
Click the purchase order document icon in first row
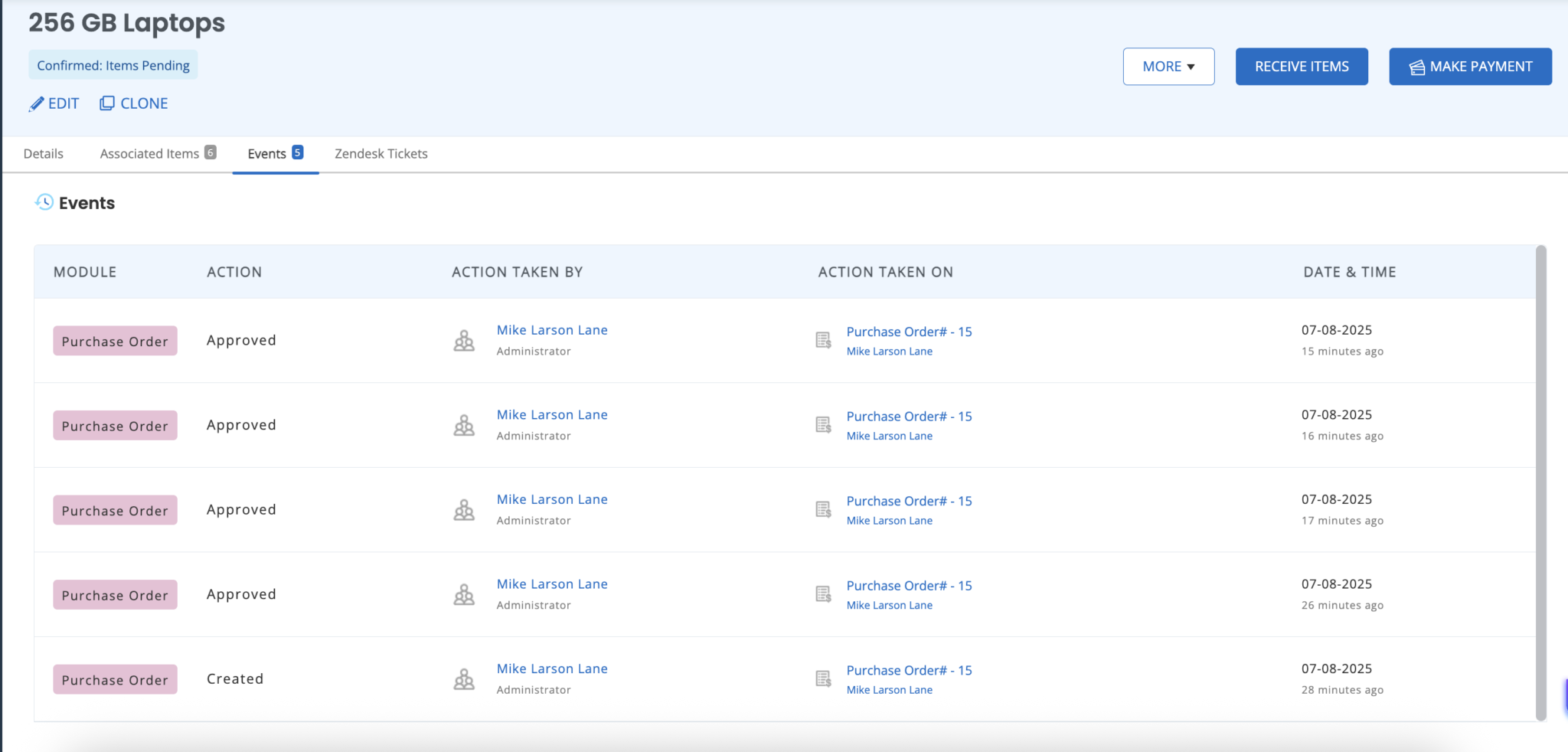(823, 340)
